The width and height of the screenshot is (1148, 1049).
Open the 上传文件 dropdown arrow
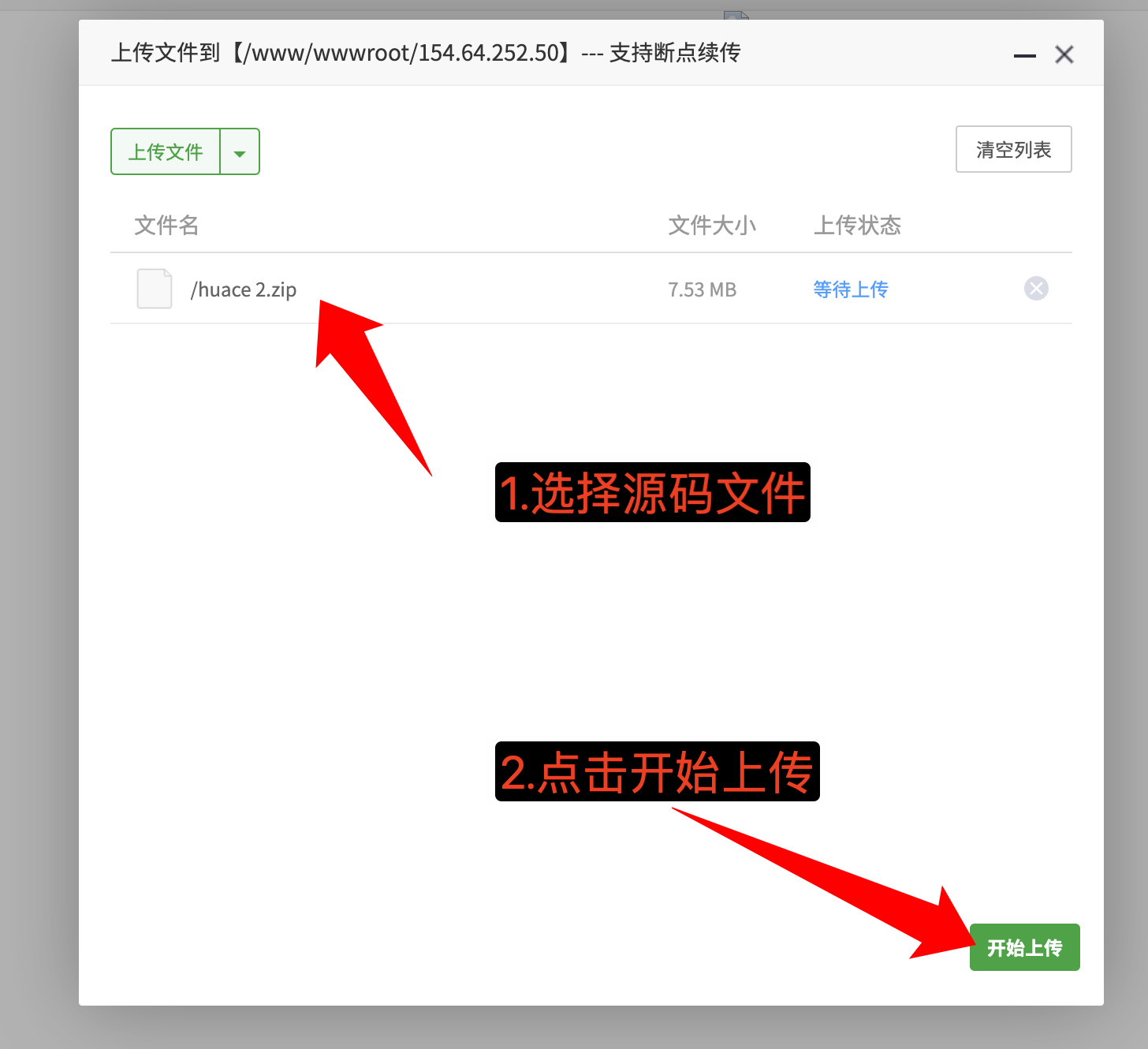coord(240,151)
